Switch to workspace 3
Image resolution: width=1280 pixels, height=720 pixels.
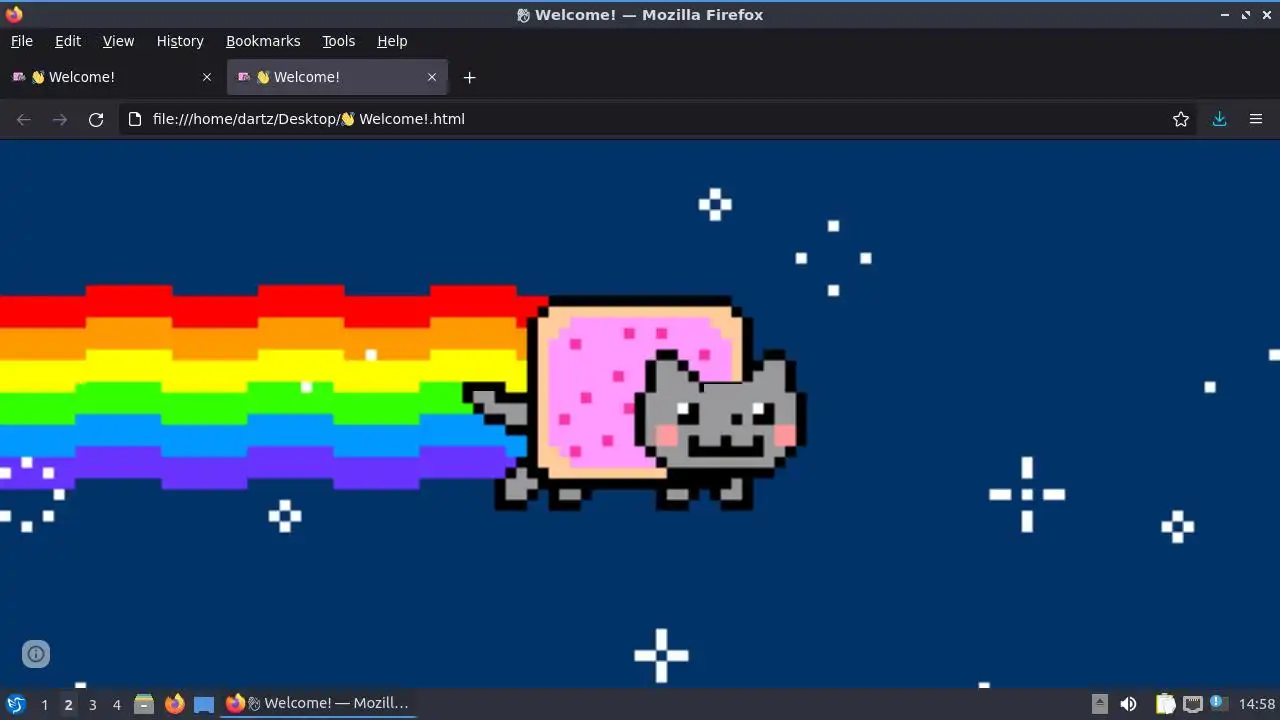(92, 704)
